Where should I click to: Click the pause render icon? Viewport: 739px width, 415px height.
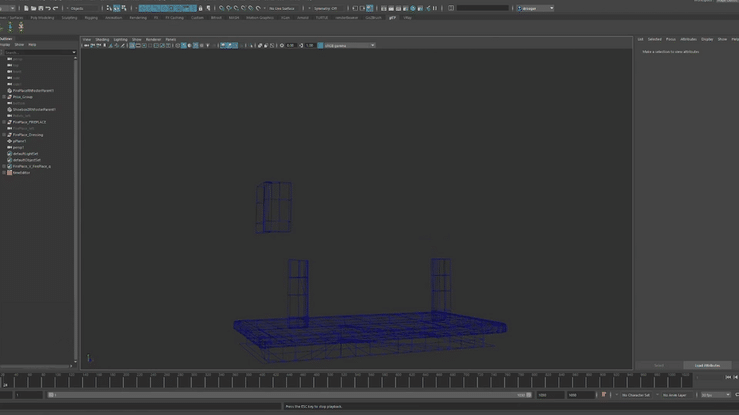[435, 8]
